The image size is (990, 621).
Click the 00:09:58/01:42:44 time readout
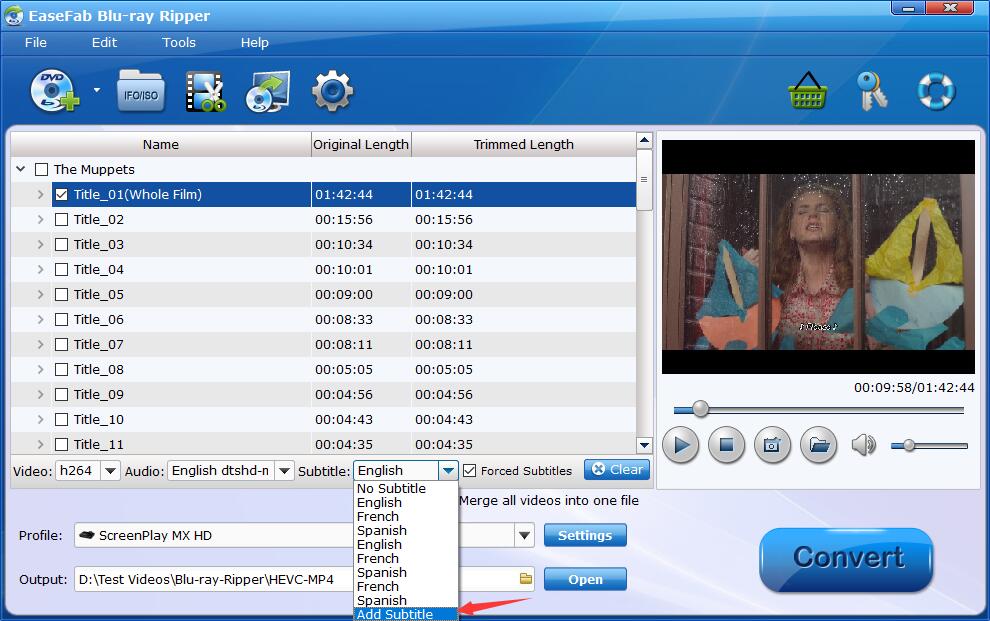pyautogui.click(x=914, y=387)
